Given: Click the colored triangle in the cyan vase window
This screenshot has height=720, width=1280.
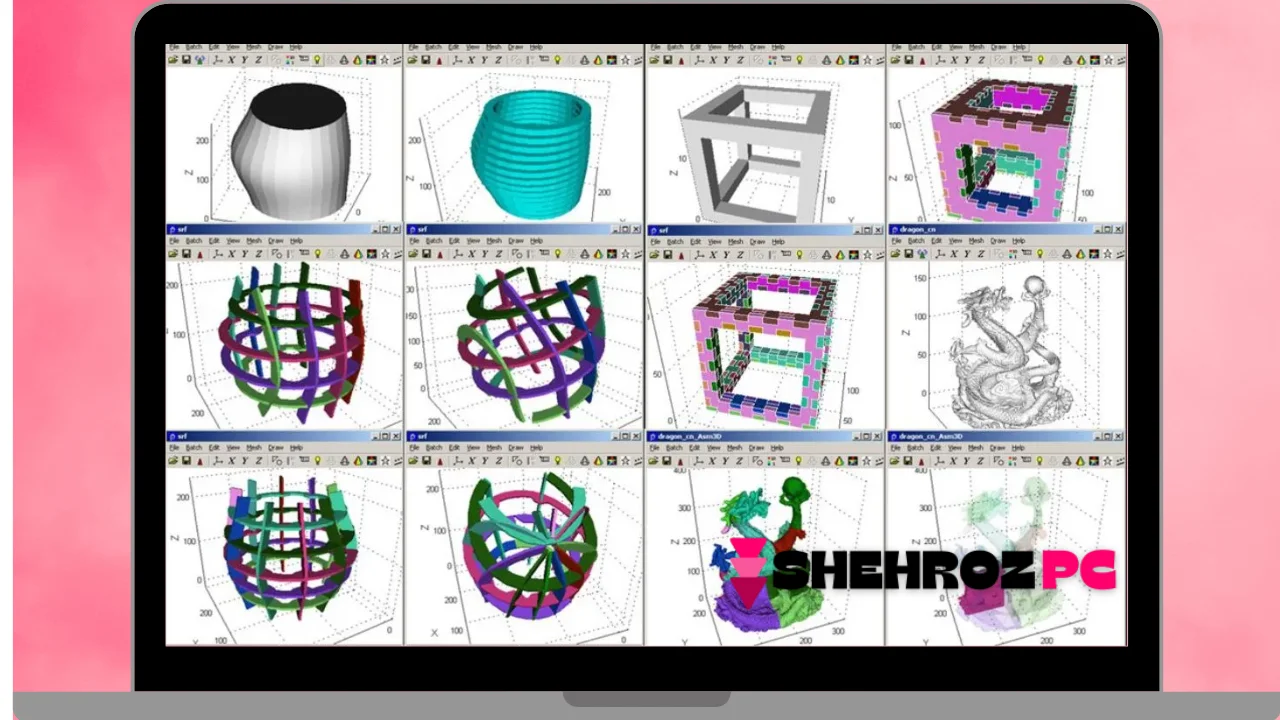Looking at the screenshot, I should [x=597, y=59].
